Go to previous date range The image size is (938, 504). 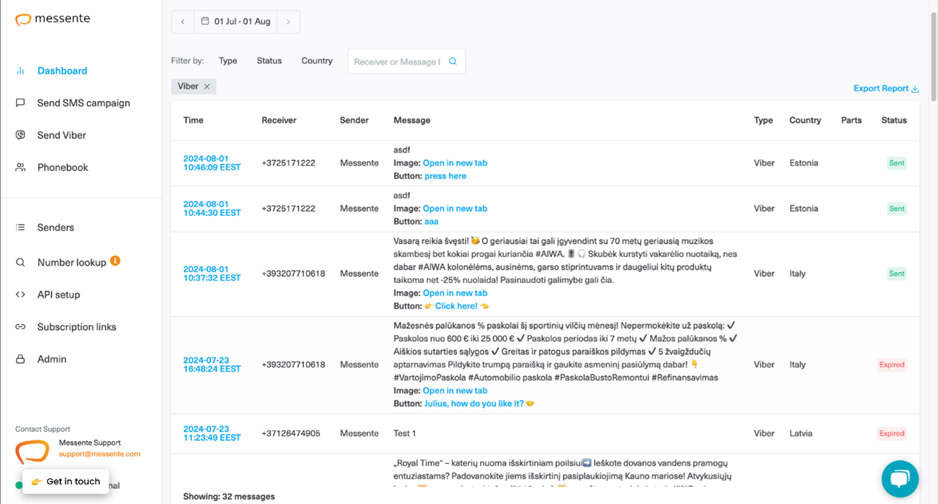pos(182,22)
